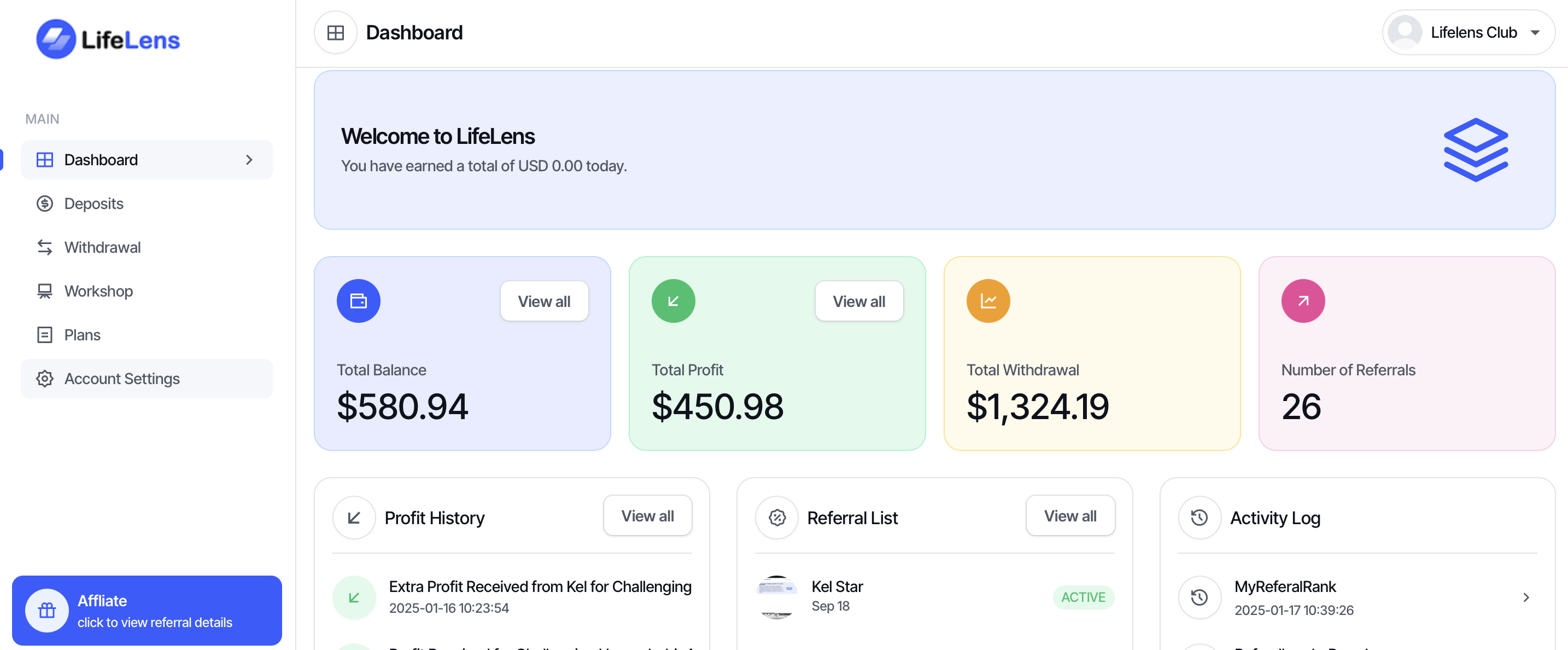Image resolution: width=1568 pixels, height=650 pixels.
Task: Click View all on Total Profit card
Action: tap(859, 301)
